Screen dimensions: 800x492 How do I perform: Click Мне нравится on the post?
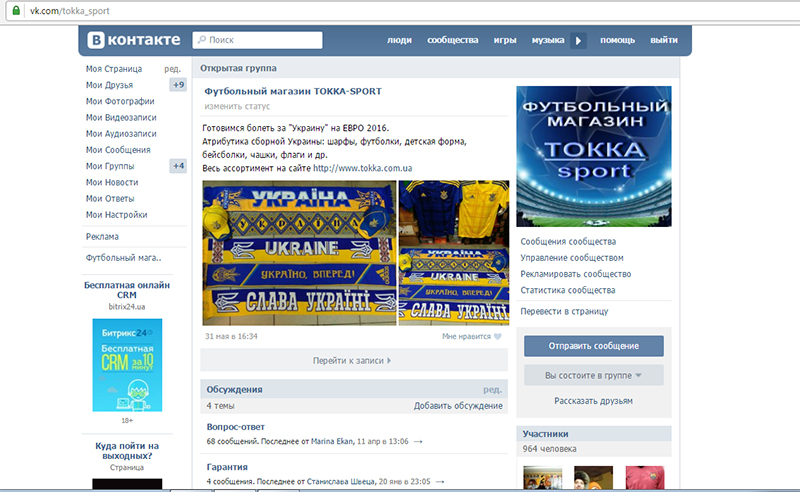tap(466, 336)
